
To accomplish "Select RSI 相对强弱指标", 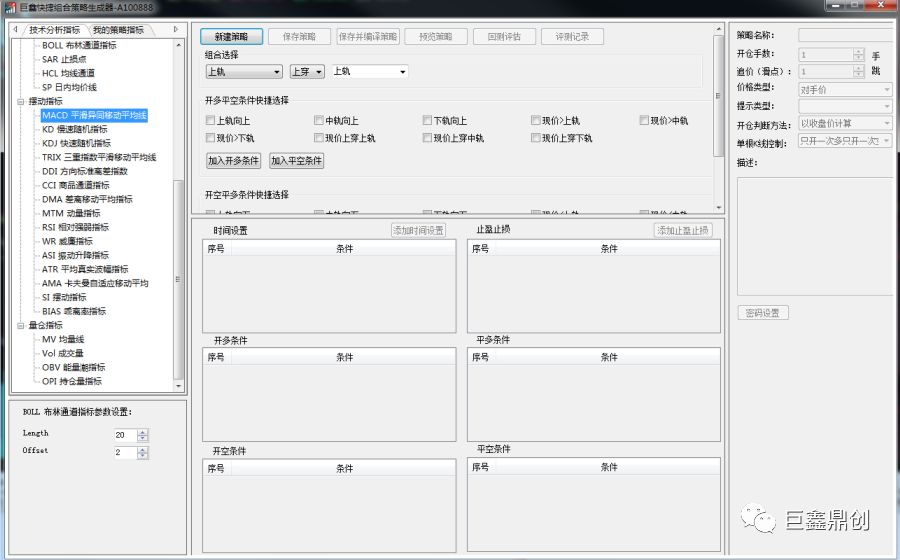I will (x=75, y=227).
